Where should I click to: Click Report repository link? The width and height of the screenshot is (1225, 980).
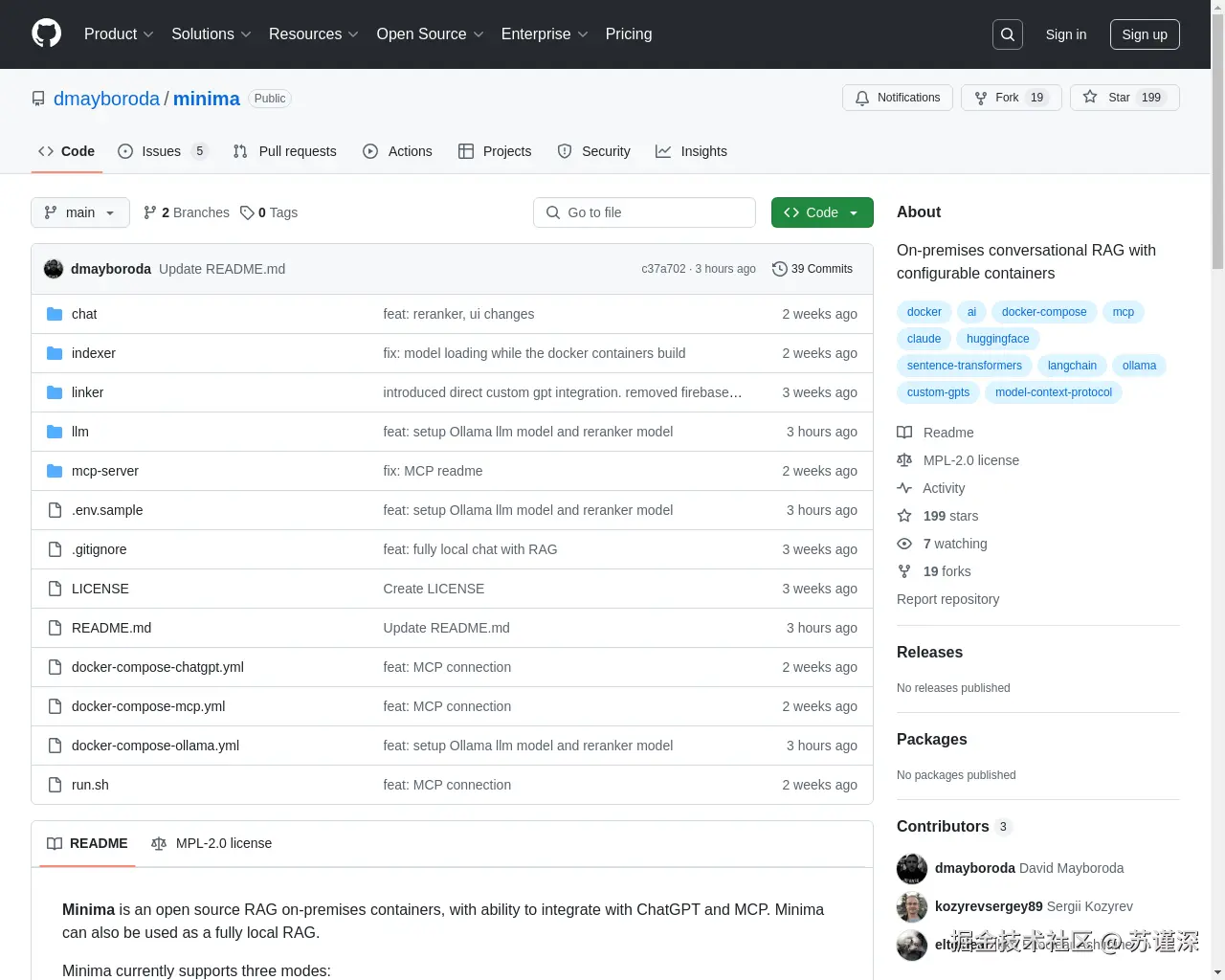point(947,599)
